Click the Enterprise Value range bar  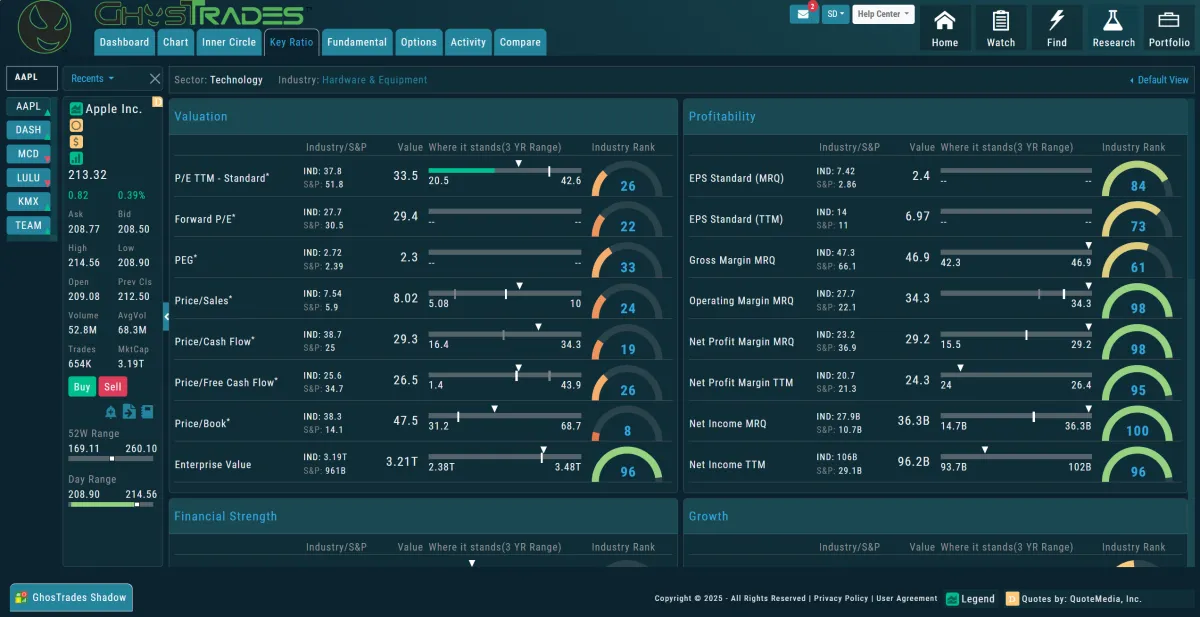pyautogui.click(x=505, y=457)
